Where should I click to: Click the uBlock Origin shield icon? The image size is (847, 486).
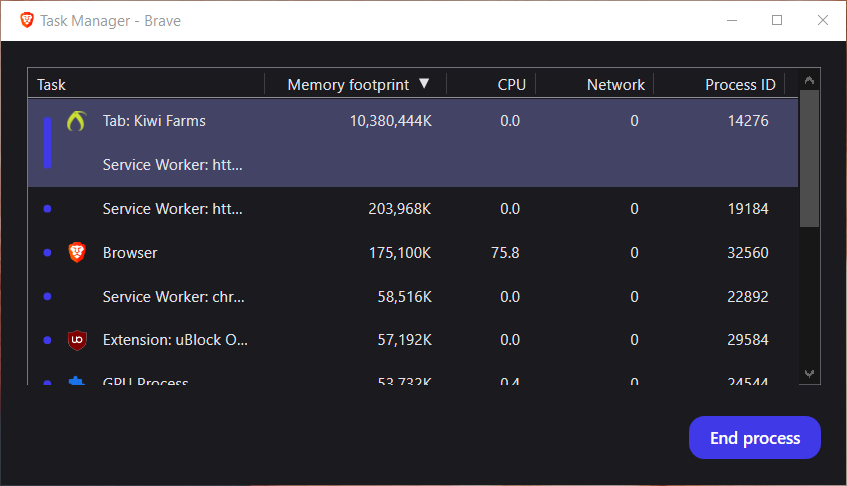point(77,340)
